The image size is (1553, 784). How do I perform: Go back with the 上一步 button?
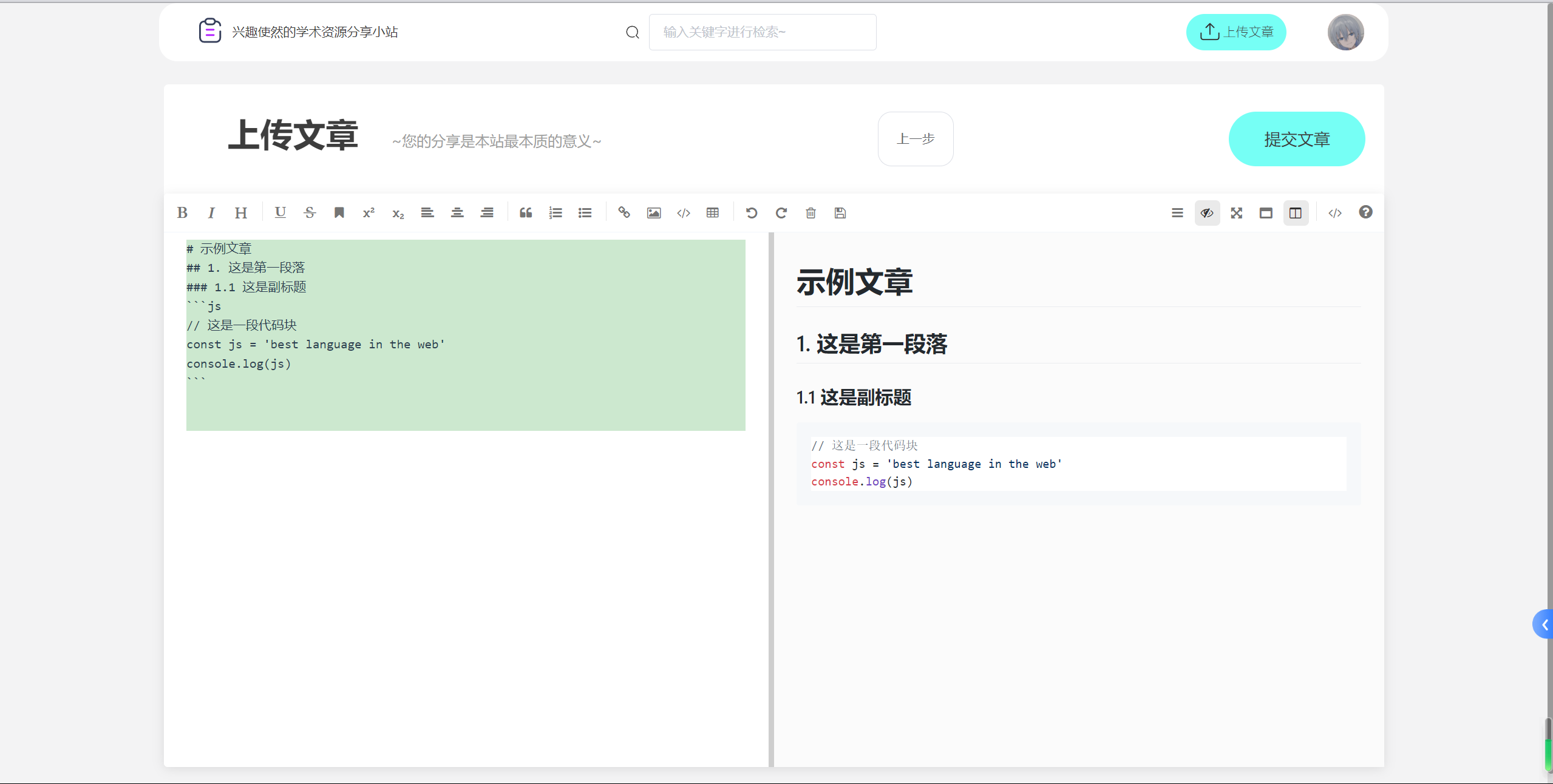tap(916, 139)
